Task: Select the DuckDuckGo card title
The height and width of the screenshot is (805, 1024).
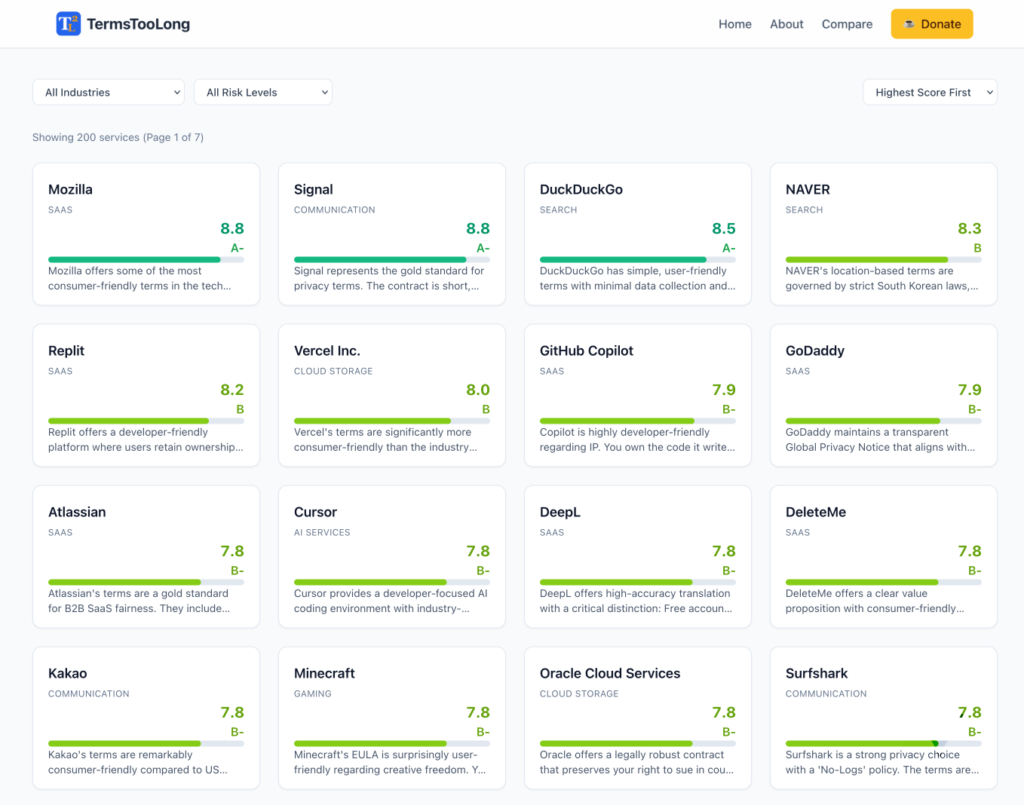Action: pyautogui.click(x=581, y=189)
